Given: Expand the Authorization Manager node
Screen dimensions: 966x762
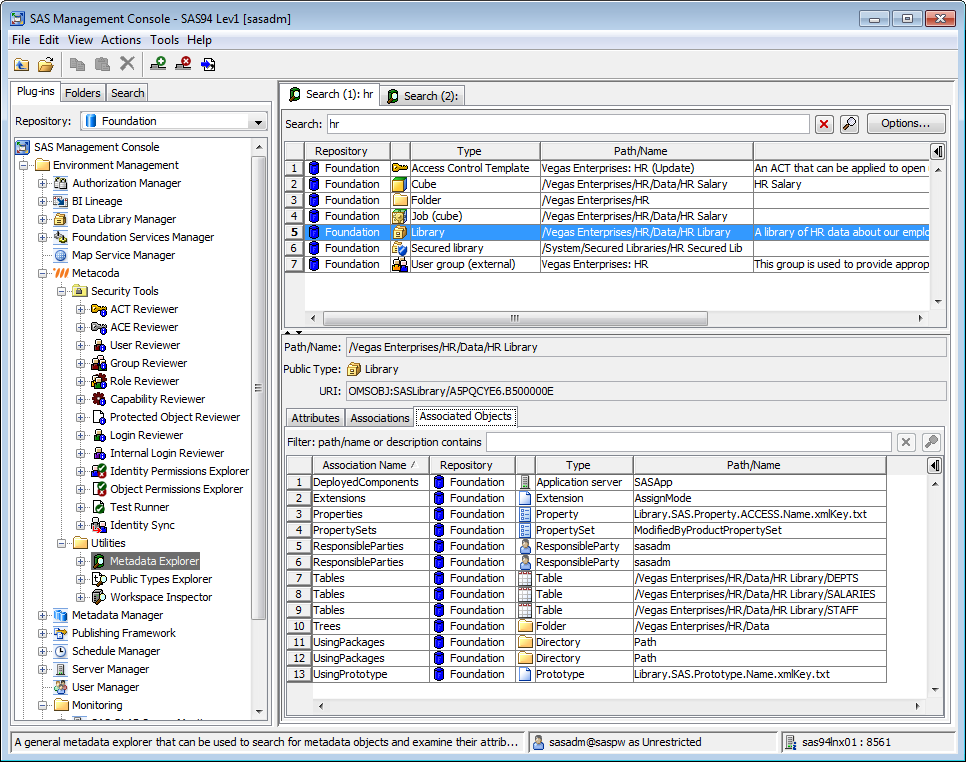Looking at the screenshot, I should coord(43,184).
